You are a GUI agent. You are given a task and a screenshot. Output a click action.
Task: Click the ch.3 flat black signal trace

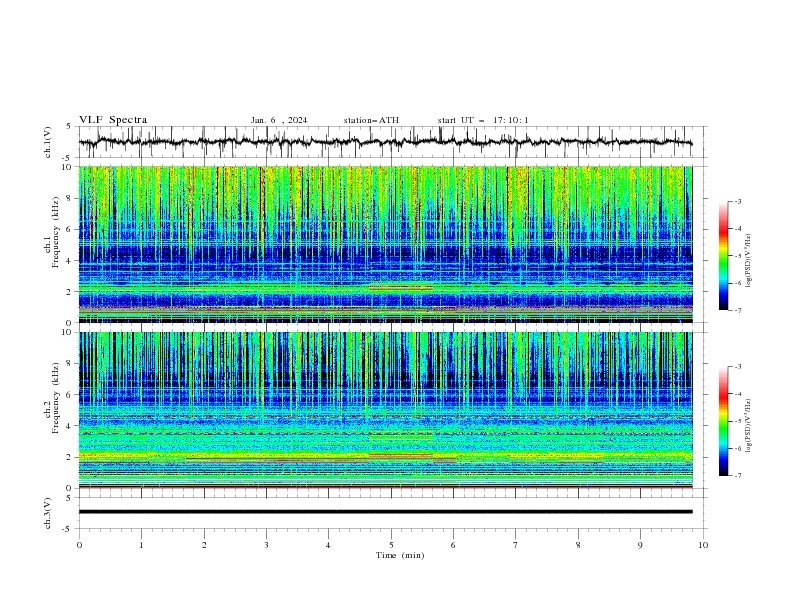pyautogui.click(x=385, y=512)
